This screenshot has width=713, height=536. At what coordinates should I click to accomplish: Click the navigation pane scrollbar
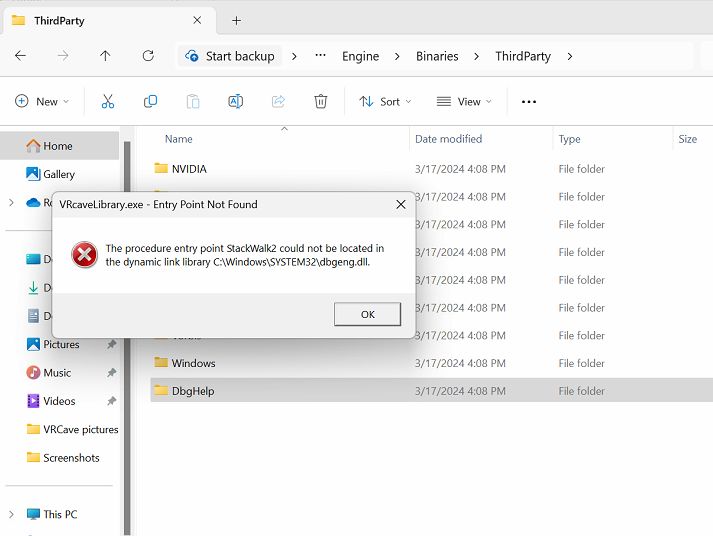tap(127, 338)
